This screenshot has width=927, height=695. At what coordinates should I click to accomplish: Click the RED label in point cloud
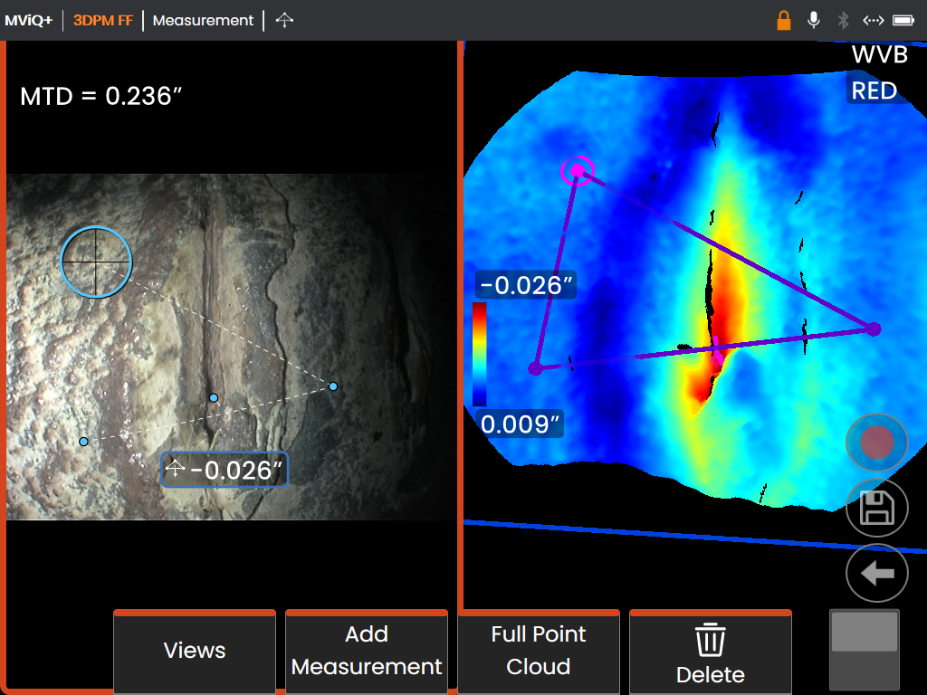[874, 90]
